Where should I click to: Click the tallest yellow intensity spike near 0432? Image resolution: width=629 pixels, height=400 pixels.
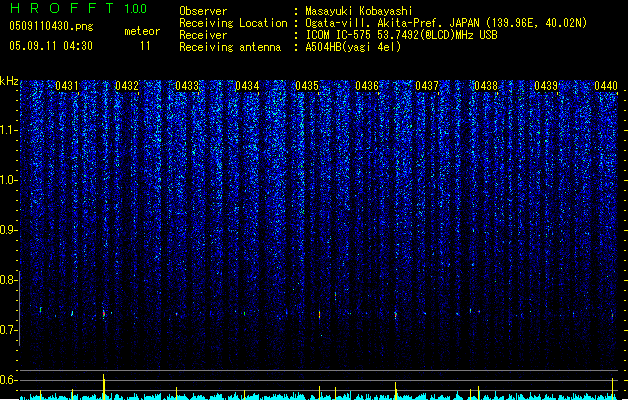(104, 387)
